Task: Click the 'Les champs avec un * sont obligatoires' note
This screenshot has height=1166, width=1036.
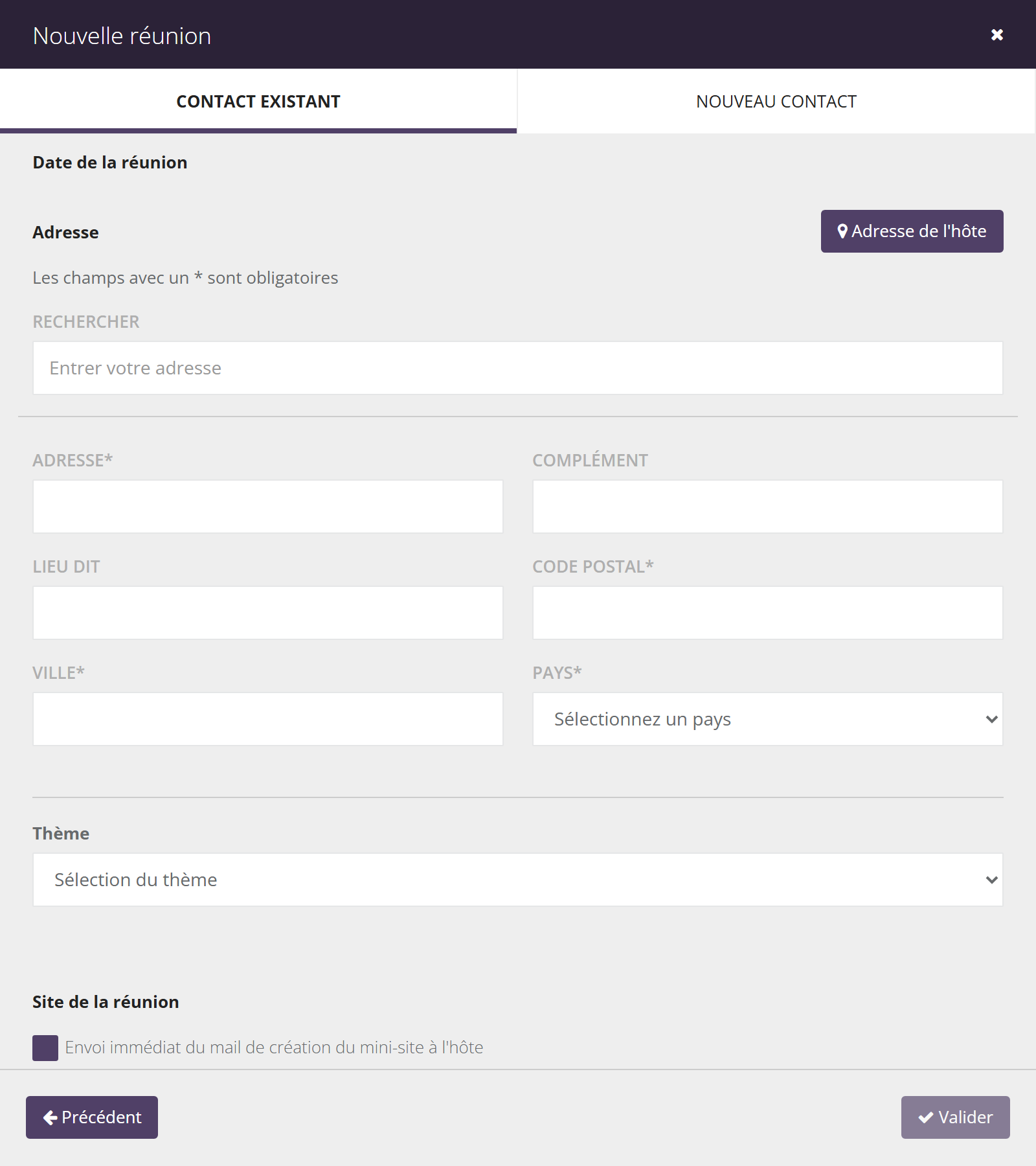Action: click(x=185, y=278)
